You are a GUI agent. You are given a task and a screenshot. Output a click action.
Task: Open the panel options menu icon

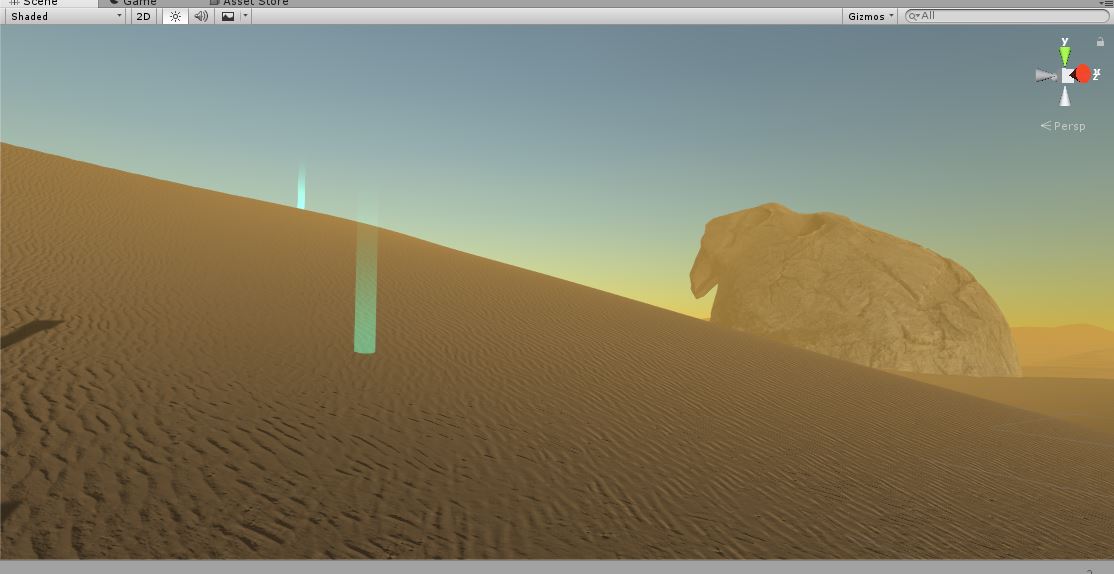(1104, 3)
